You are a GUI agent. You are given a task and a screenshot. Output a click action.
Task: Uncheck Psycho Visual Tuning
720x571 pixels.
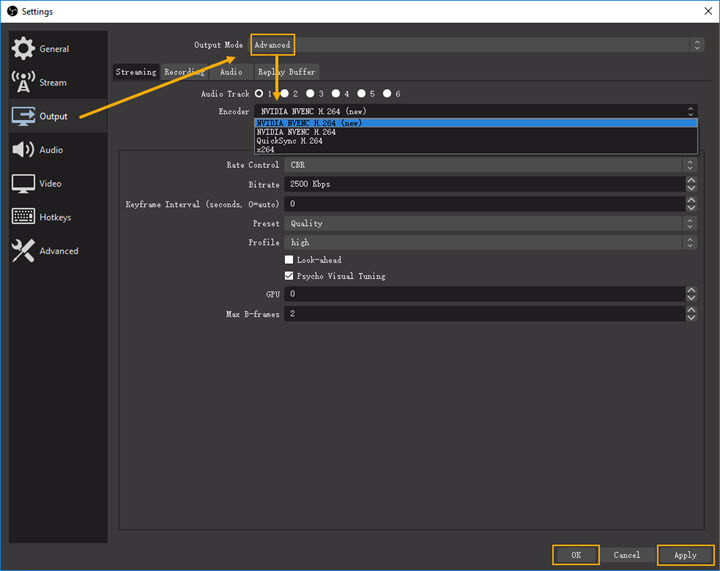[289, 276]
